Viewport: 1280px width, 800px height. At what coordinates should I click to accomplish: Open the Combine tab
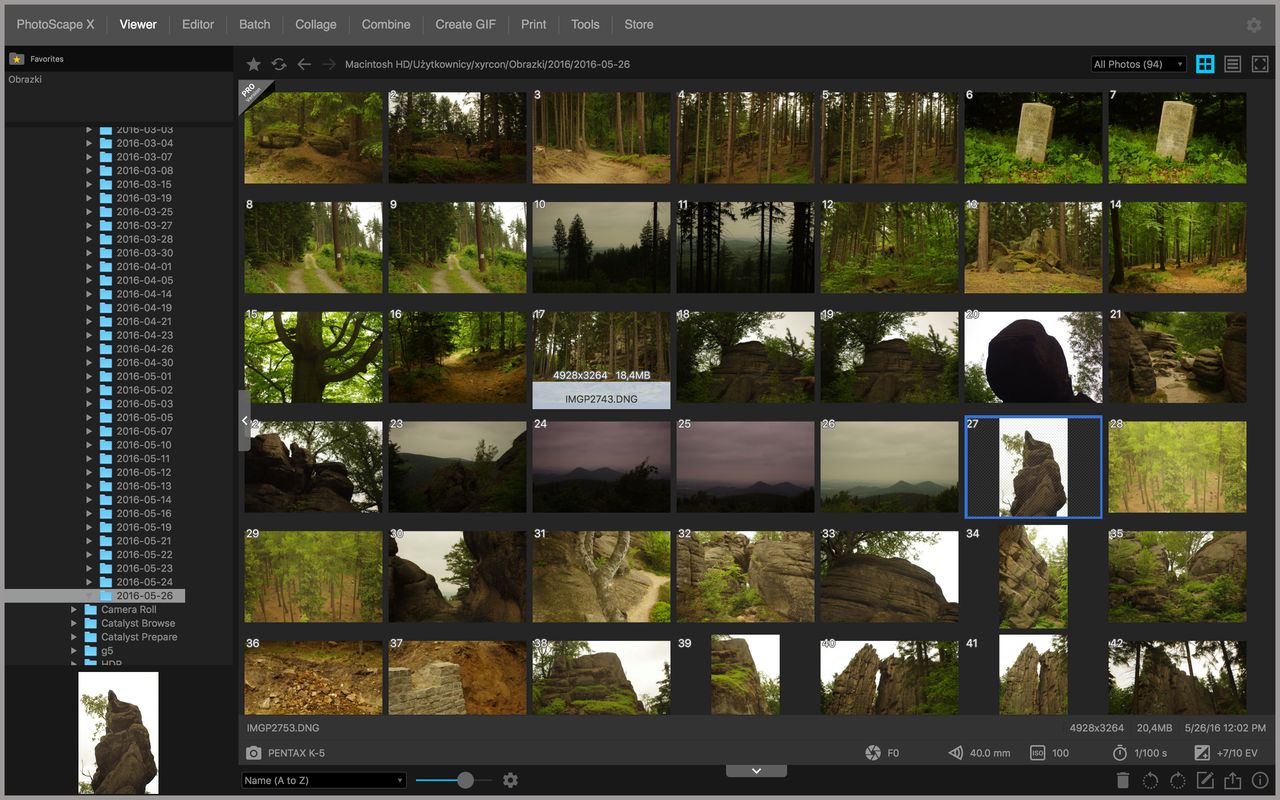(x=386, y=24)
